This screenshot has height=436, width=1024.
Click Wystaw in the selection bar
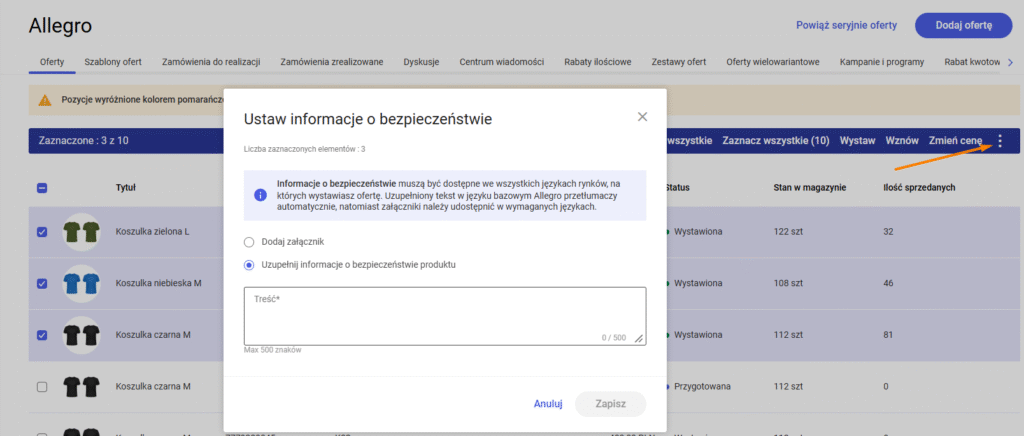coord(857,140)
